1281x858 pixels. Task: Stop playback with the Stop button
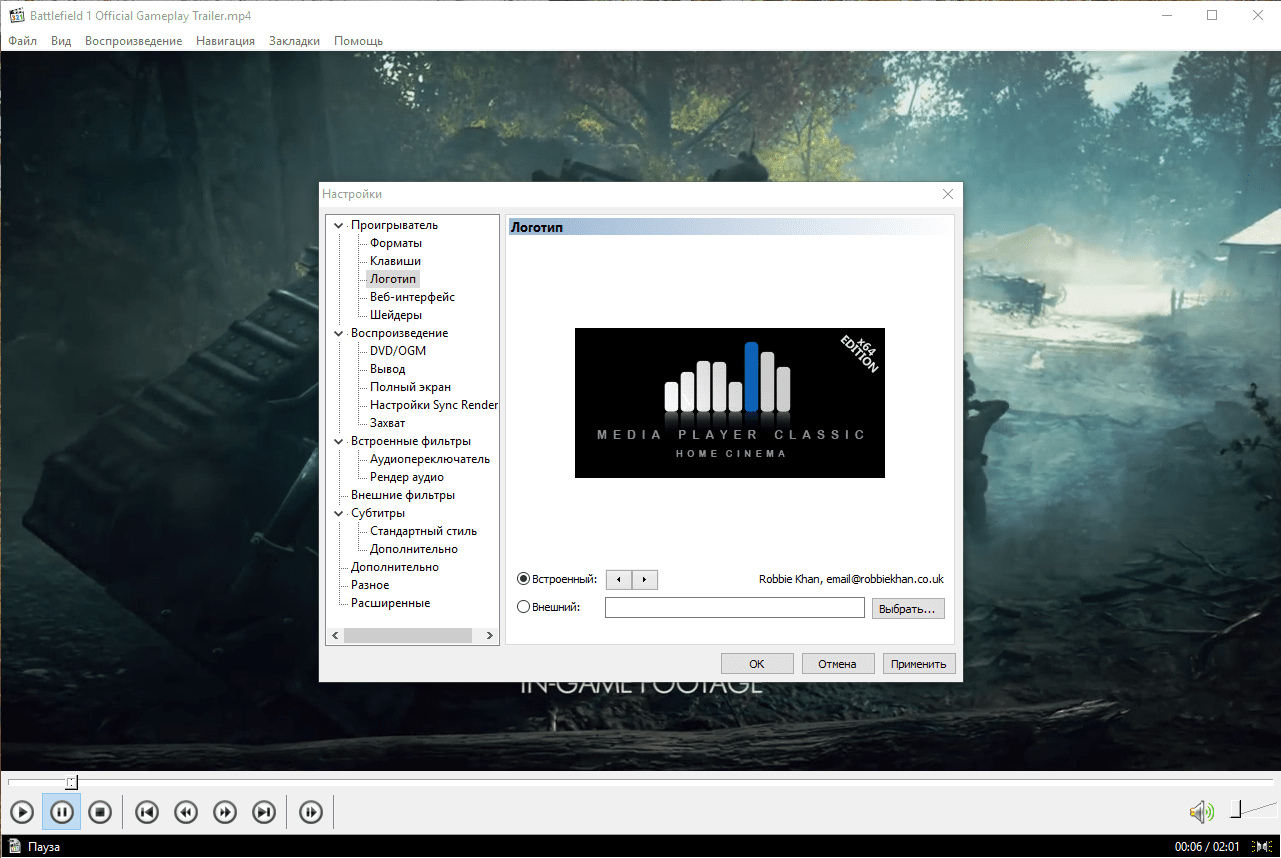pos(100,812)
